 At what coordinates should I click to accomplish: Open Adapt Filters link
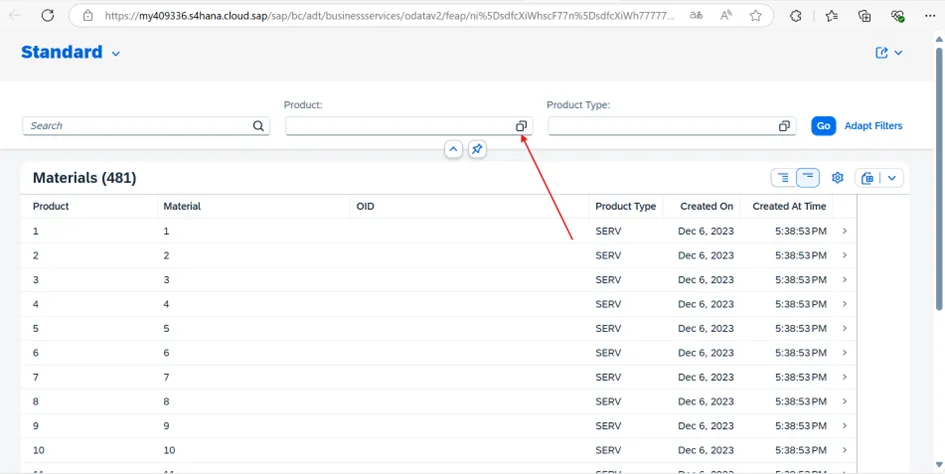(x=873, y=126)
